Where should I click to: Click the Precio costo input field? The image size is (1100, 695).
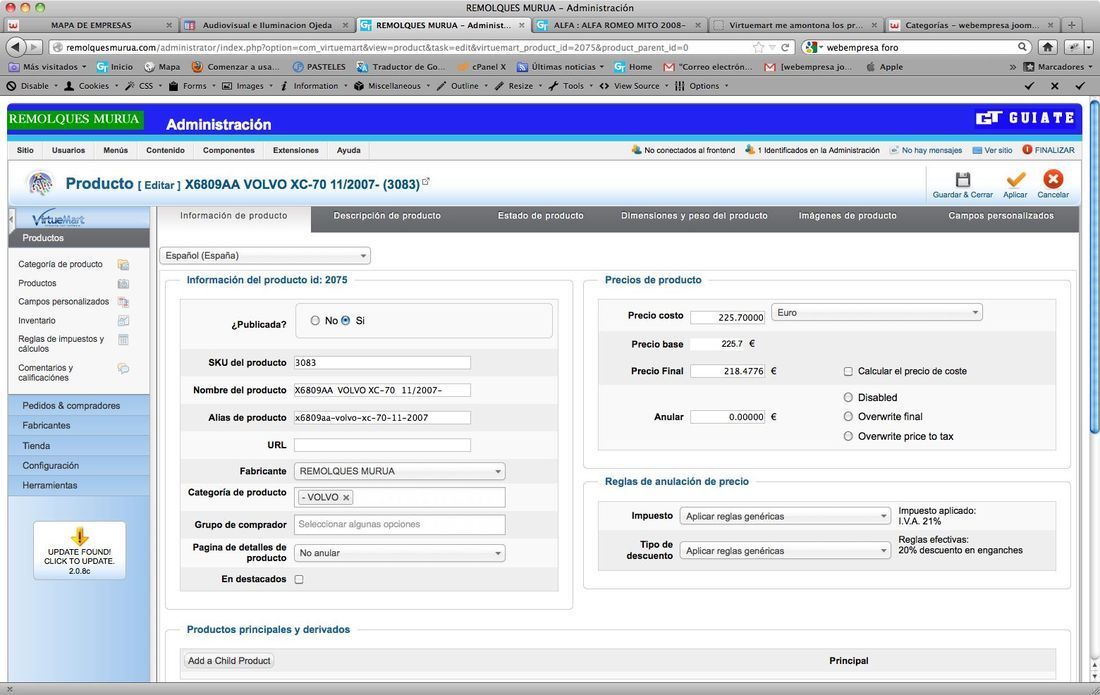tap(727, 318)
